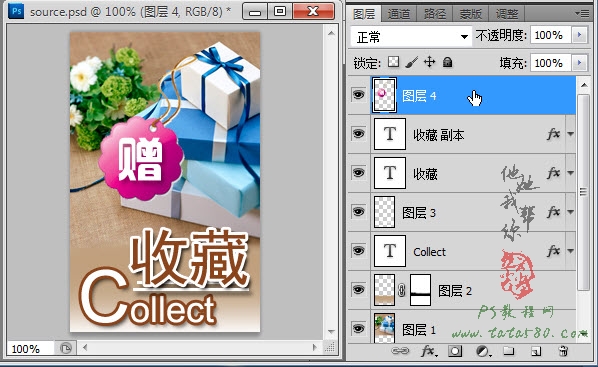598x367 pixels.
Task: Click the fx icon on 图层 3 layer
Action: pos(553,212)
